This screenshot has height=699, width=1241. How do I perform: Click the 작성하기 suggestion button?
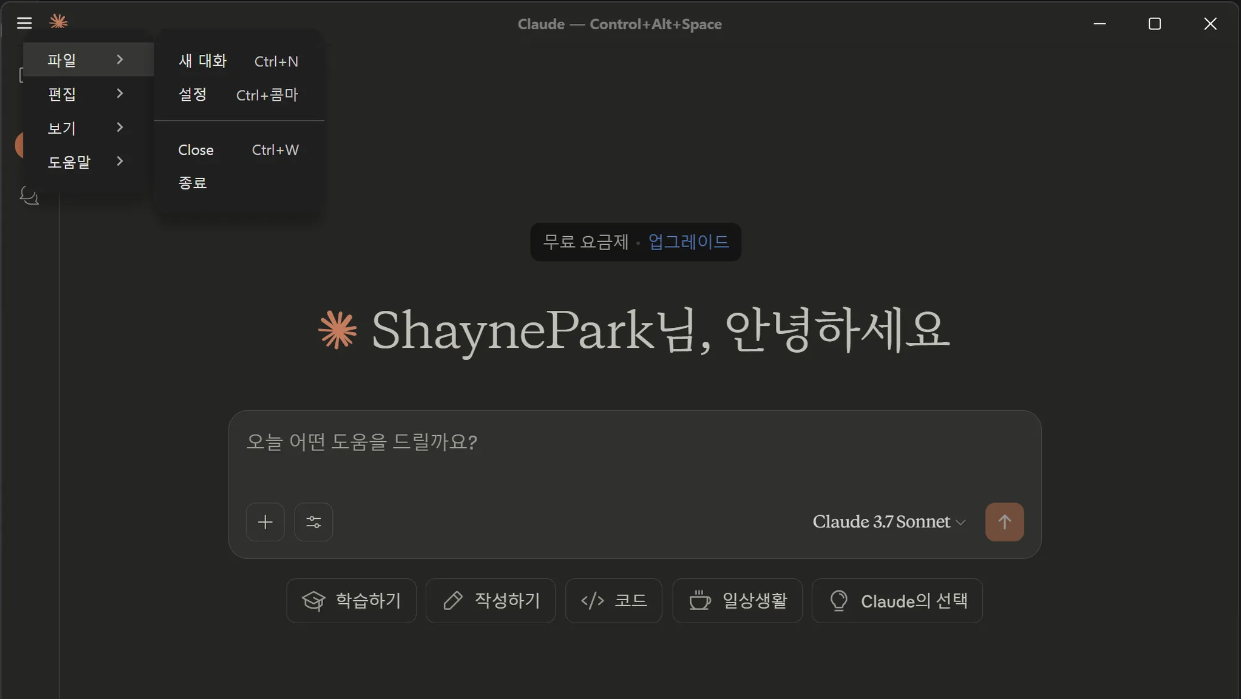click(x=490, y=601)
